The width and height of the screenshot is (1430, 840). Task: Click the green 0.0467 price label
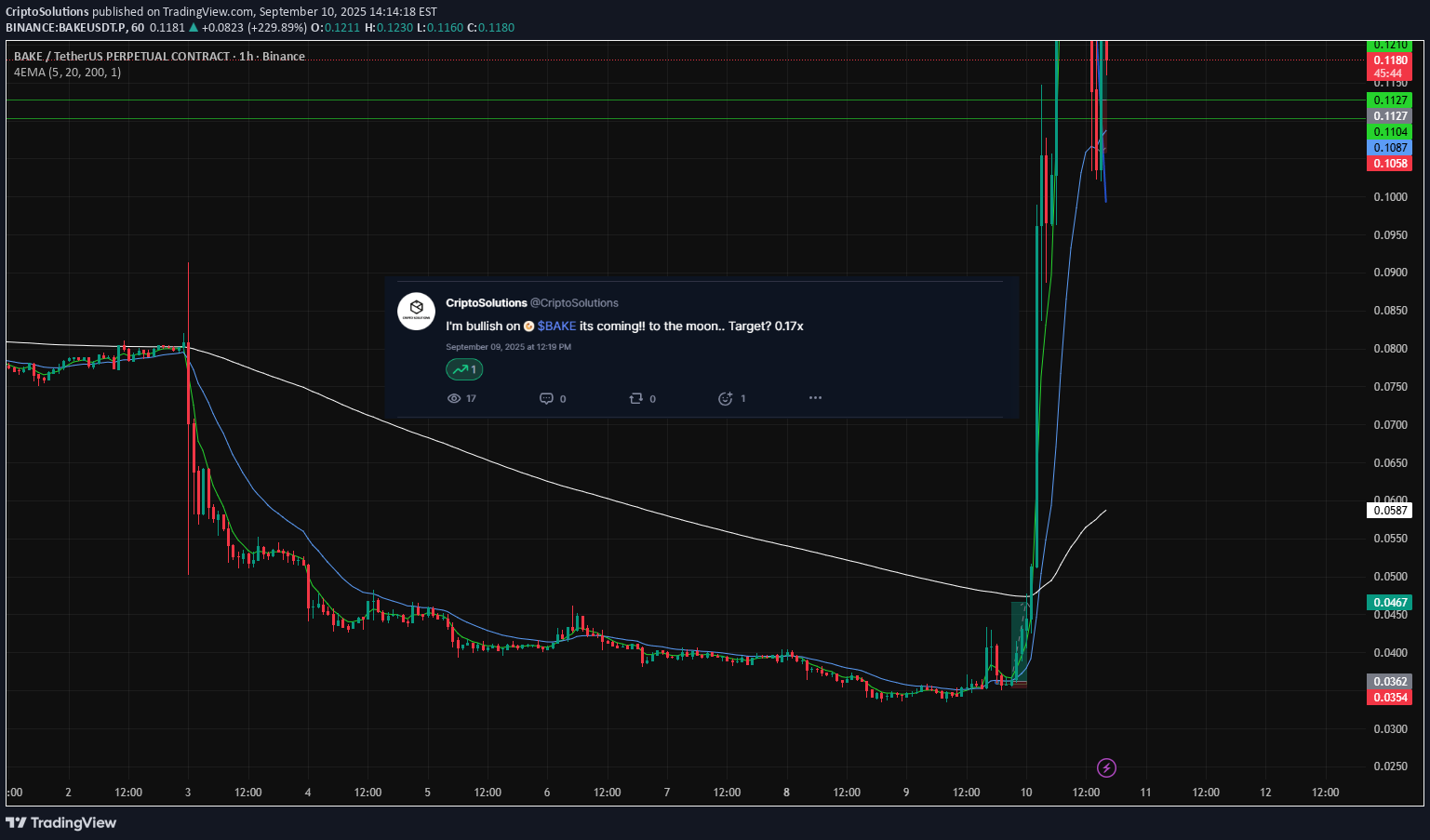(1390, 603)
